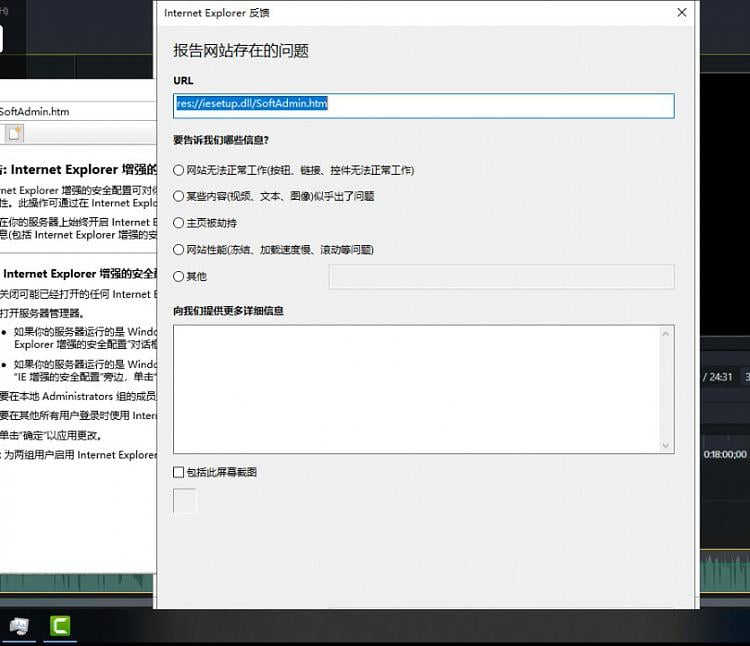
Task: Enable '包括此屏幕截图' checkbox
Action: [178, 472]
